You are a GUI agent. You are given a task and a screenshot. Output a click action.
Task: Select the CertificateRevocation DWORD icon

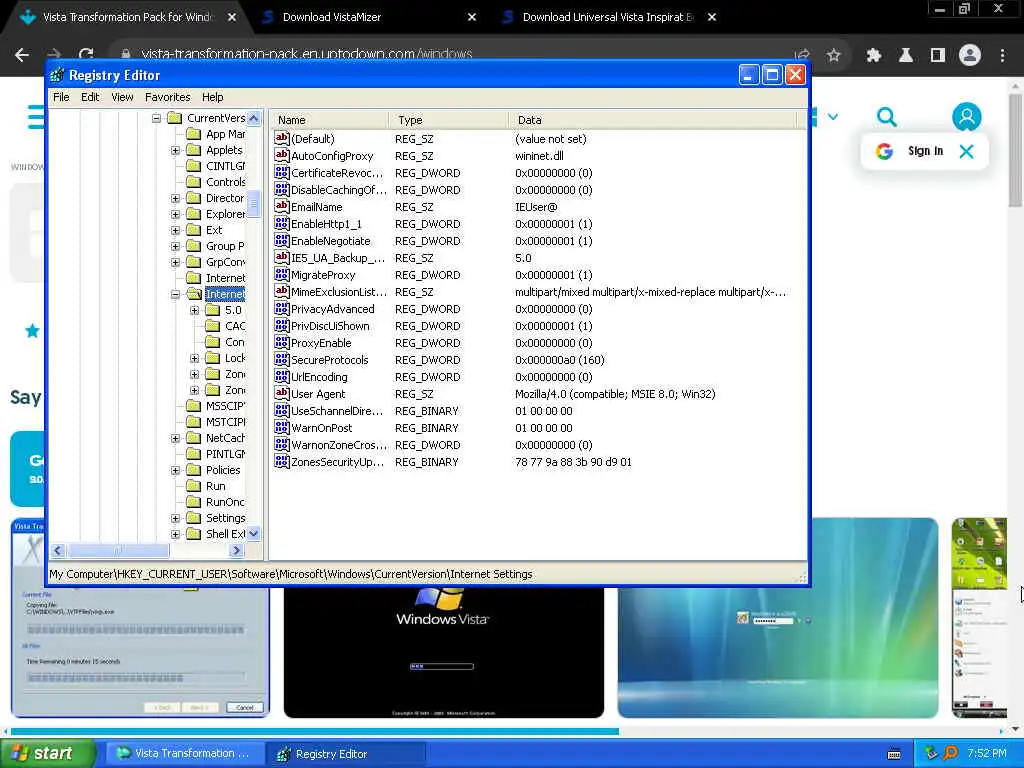tap(281, 172)
